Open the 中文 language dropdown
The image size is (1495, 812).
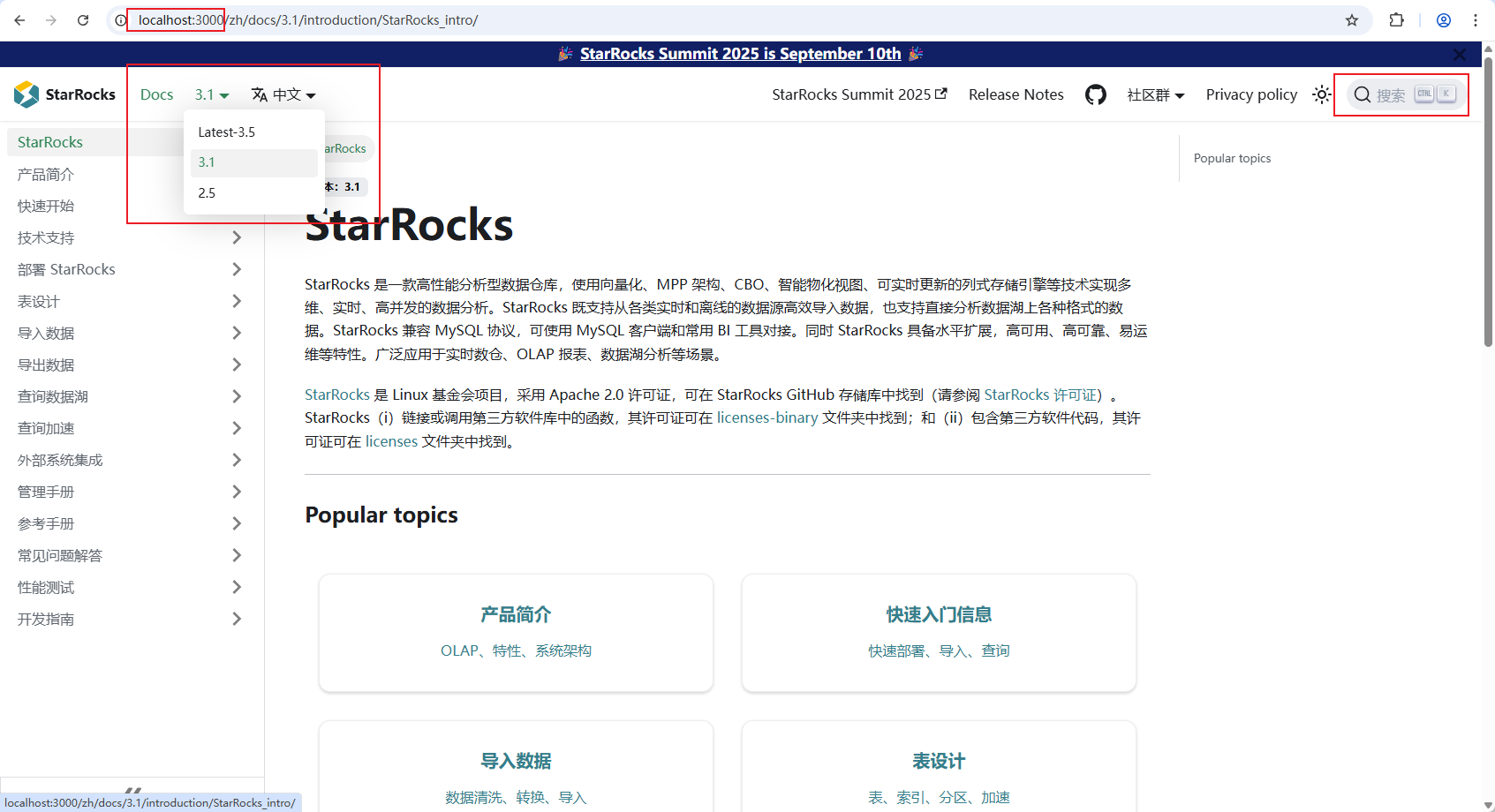(283, 94)
